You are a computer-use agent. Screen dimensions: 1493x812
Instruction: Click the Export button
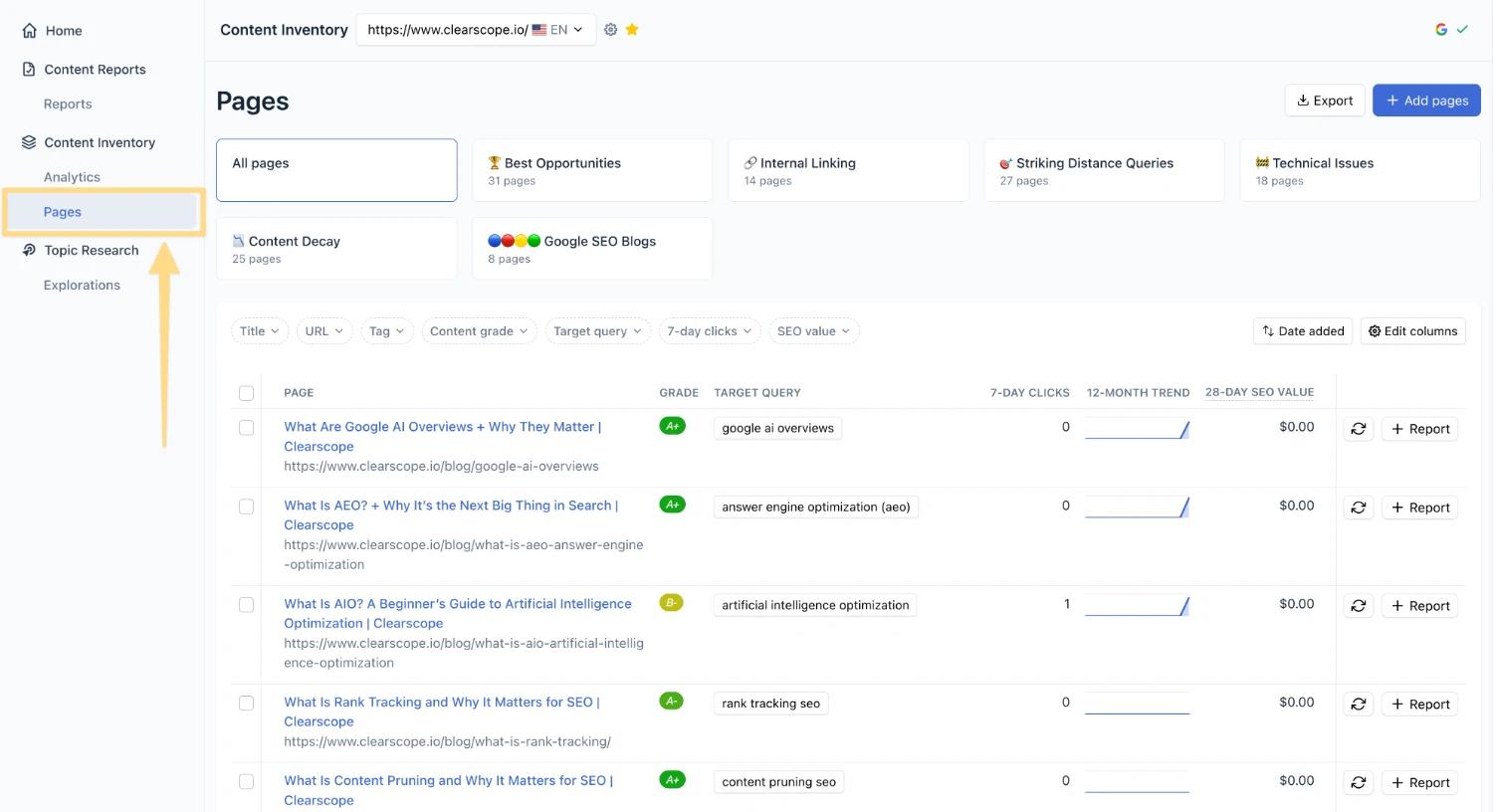pyautogui.click(x=1325, y=101)
